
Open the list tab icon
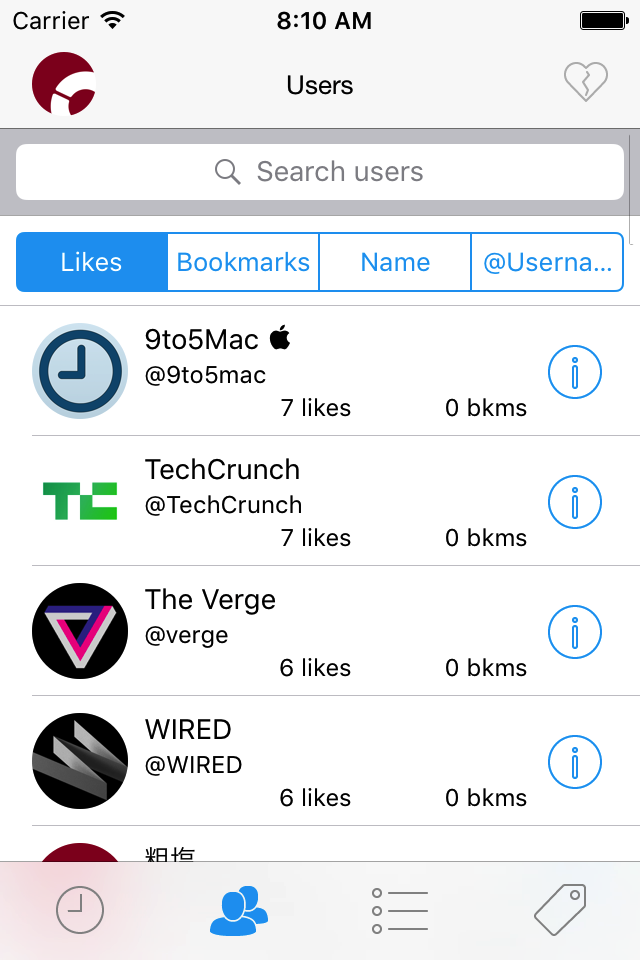click(398, 910)
